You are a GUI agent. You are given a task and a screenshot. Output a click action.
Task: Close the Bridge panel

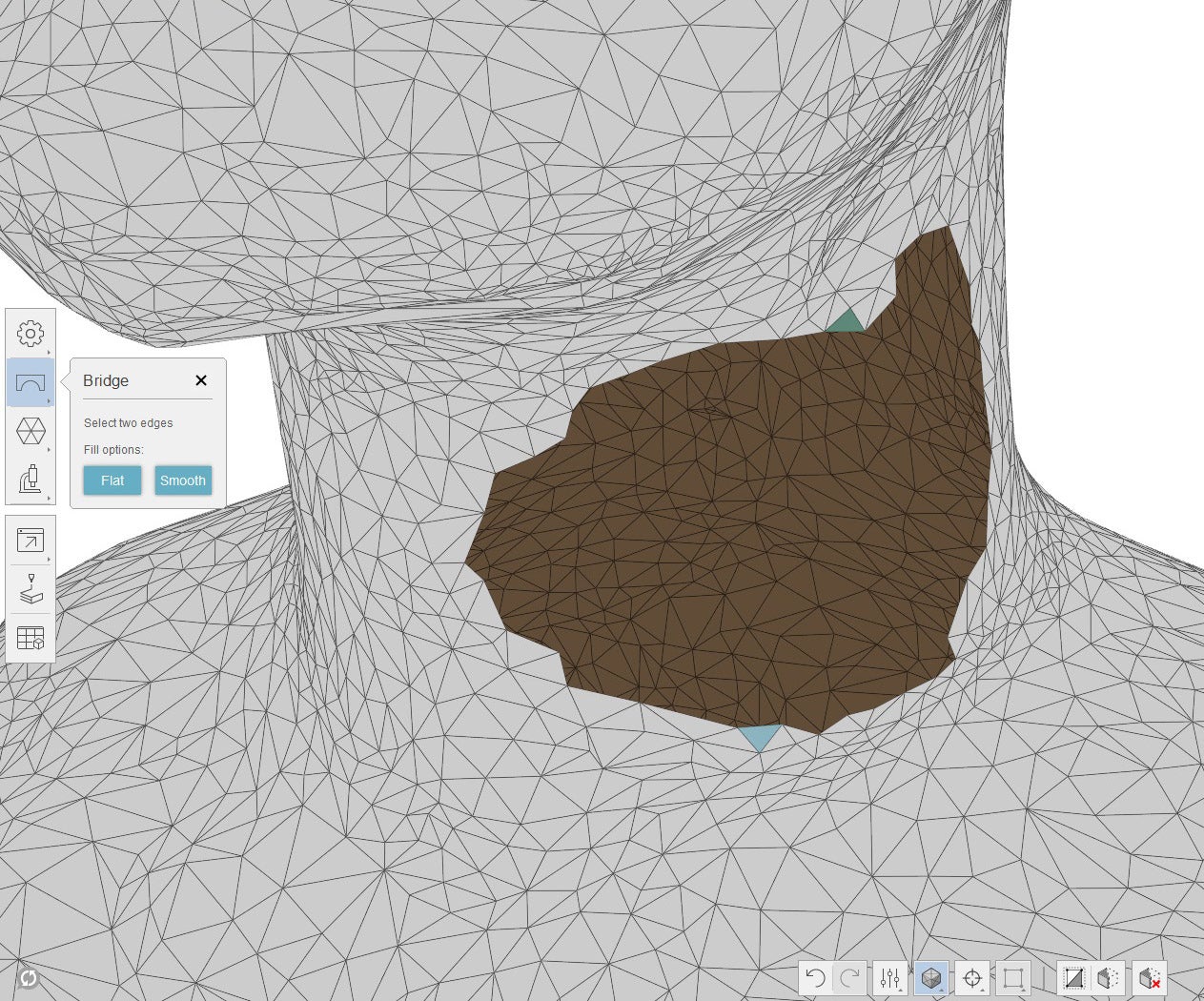(x=201, y=380)
